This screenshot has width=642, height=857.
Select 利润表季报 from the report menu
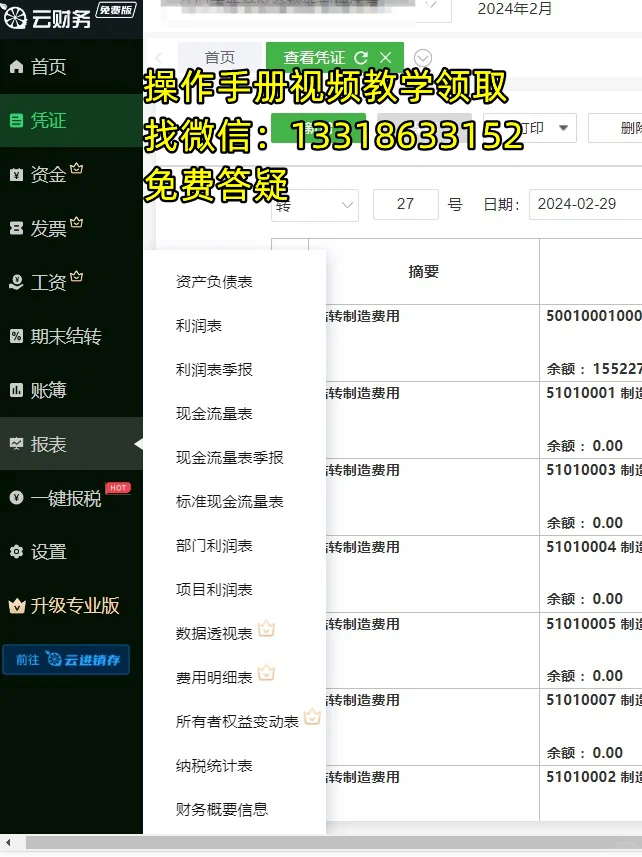coord(214,370)
